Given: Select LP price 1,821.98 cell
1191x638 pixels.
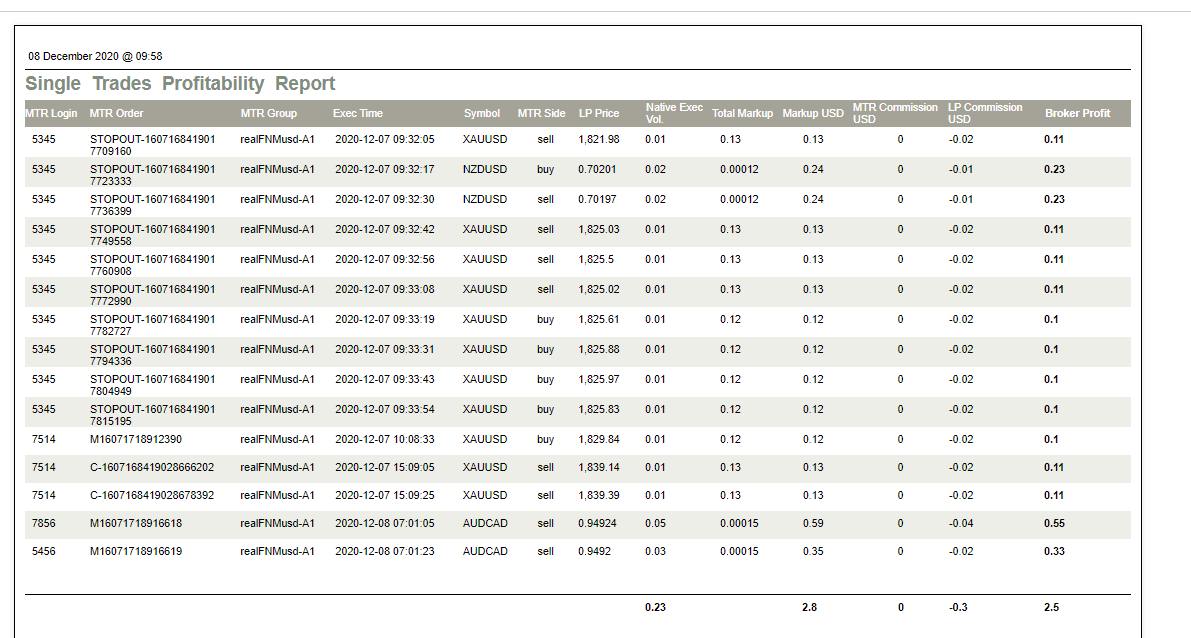Looking at the screenshot, I should tap(598, 139).
